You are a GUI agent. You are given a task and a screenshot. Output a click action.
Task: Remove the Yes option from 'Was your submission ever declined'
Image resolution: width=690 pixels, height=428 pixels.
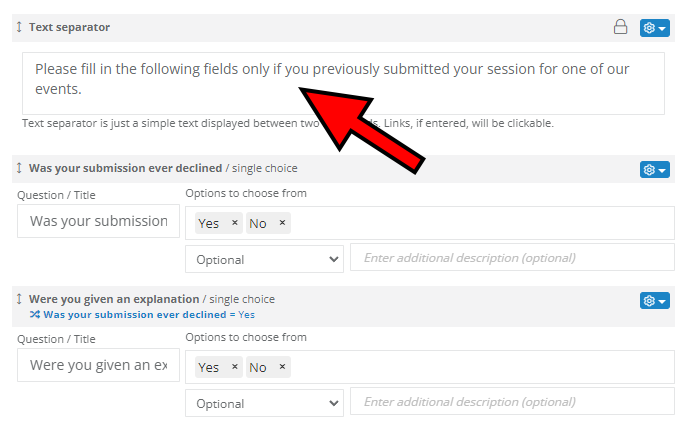coord(235,223)
